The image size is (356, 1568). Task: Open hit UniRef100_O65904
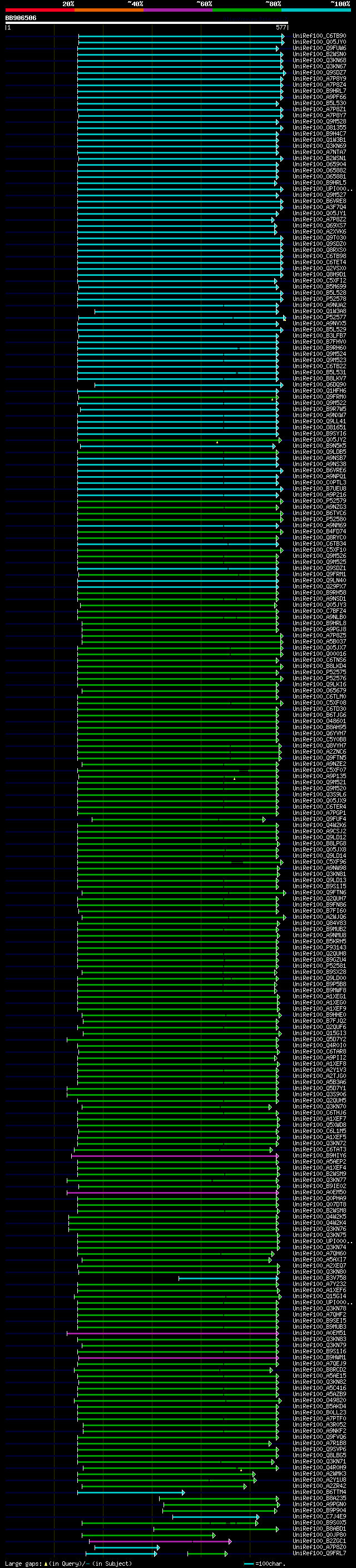tap(319, 164)
